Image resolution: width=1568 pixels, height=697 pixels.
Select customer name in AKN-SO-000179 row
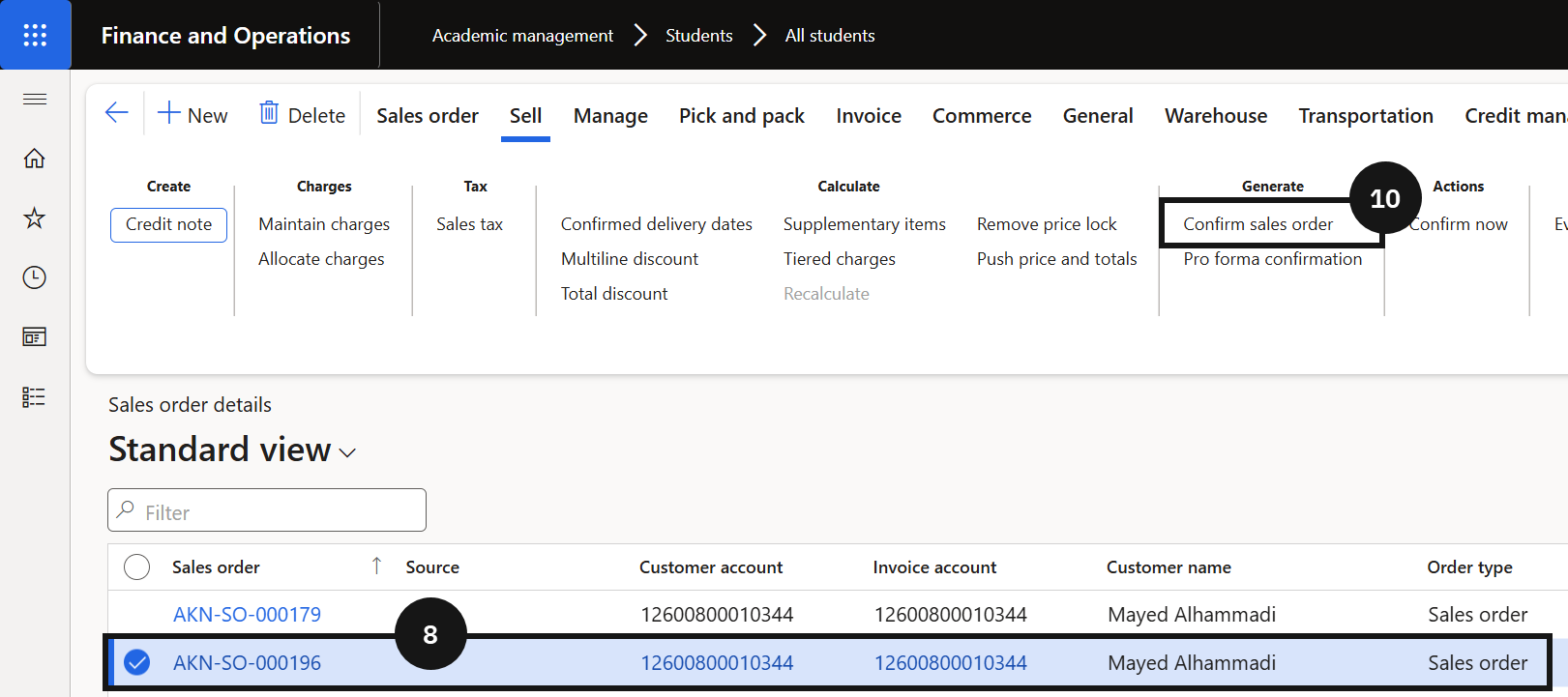pos(1192,615)
